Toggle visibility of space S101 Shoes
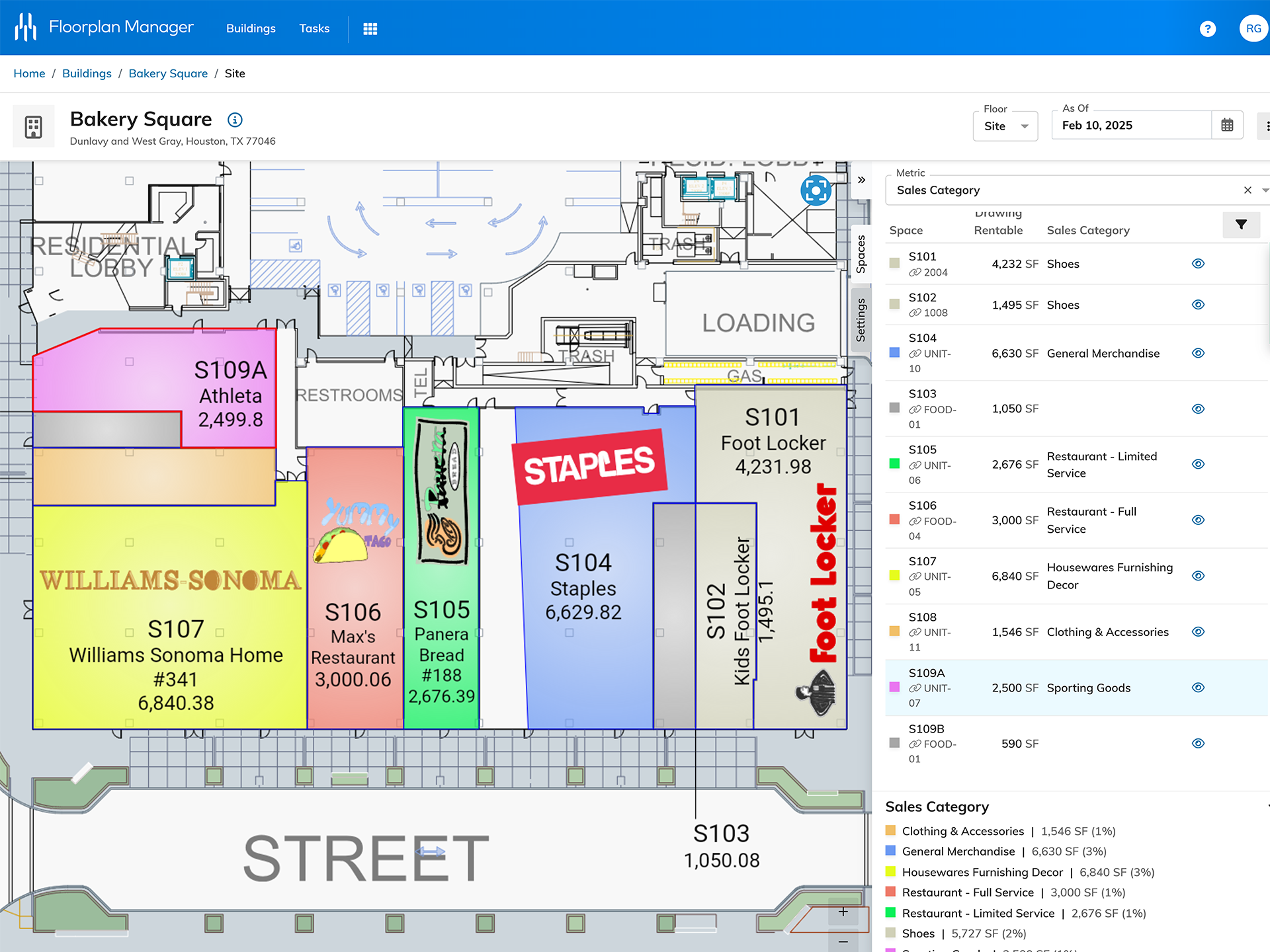Viewport: 1270px width, 952px height. click(1199, 263)
